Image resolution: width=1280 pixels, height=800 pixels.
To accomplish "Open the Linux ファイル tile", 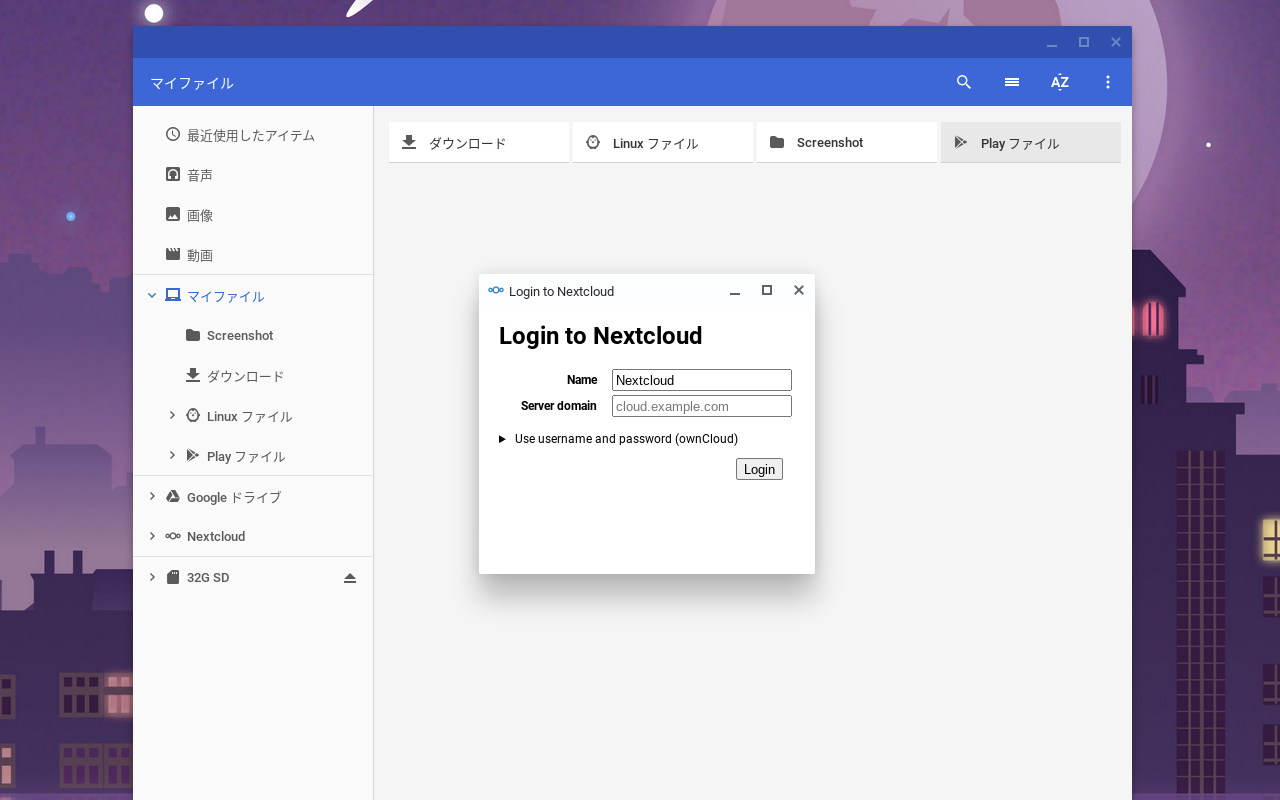I will point(663,142).
